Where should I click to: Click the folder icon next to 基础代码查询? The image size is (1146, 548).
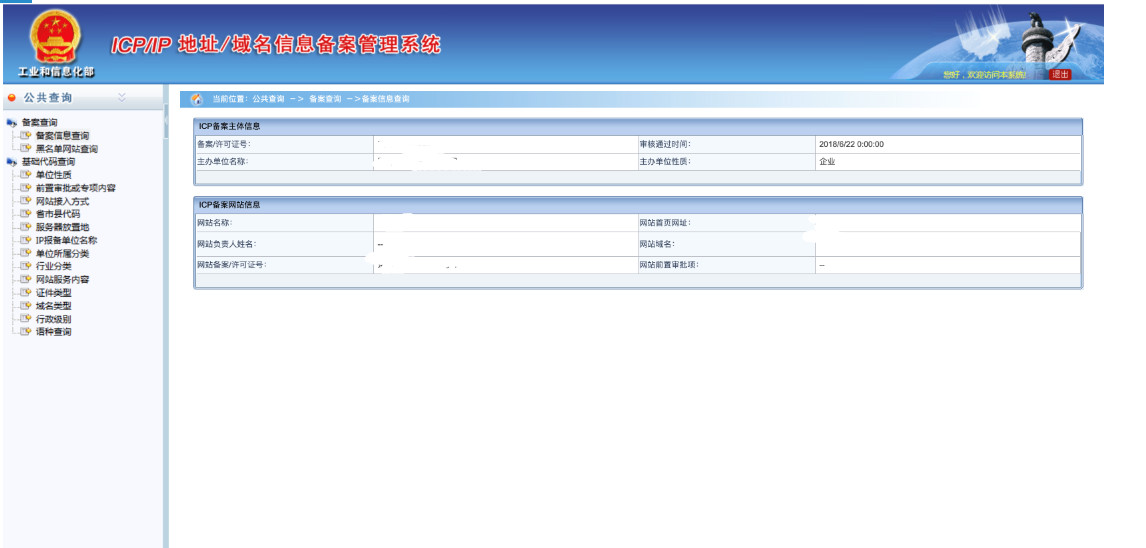click(x=12, y=162)
